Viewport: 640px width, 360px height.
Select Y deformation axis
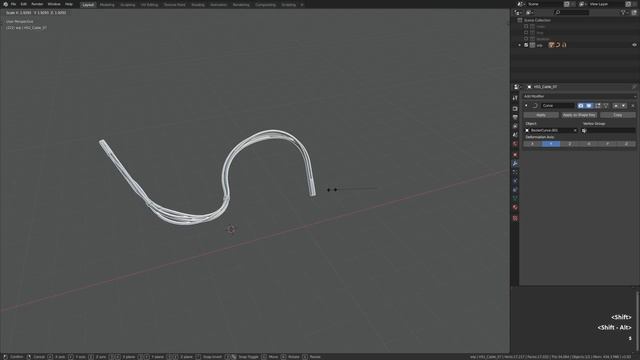click(x=551, y=144)
